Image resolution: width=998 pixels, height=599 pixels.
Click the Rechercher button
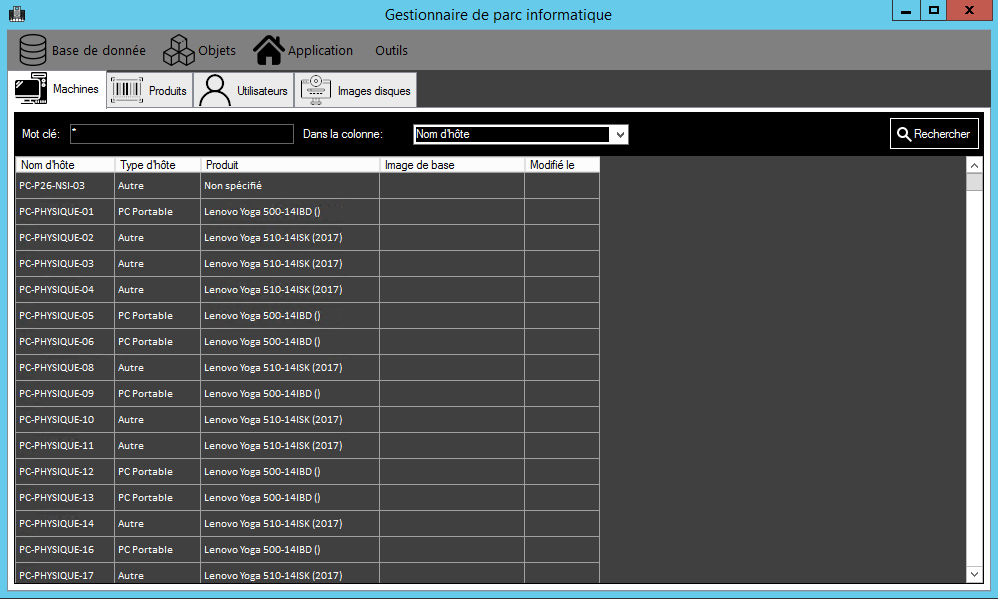point(934,134)
